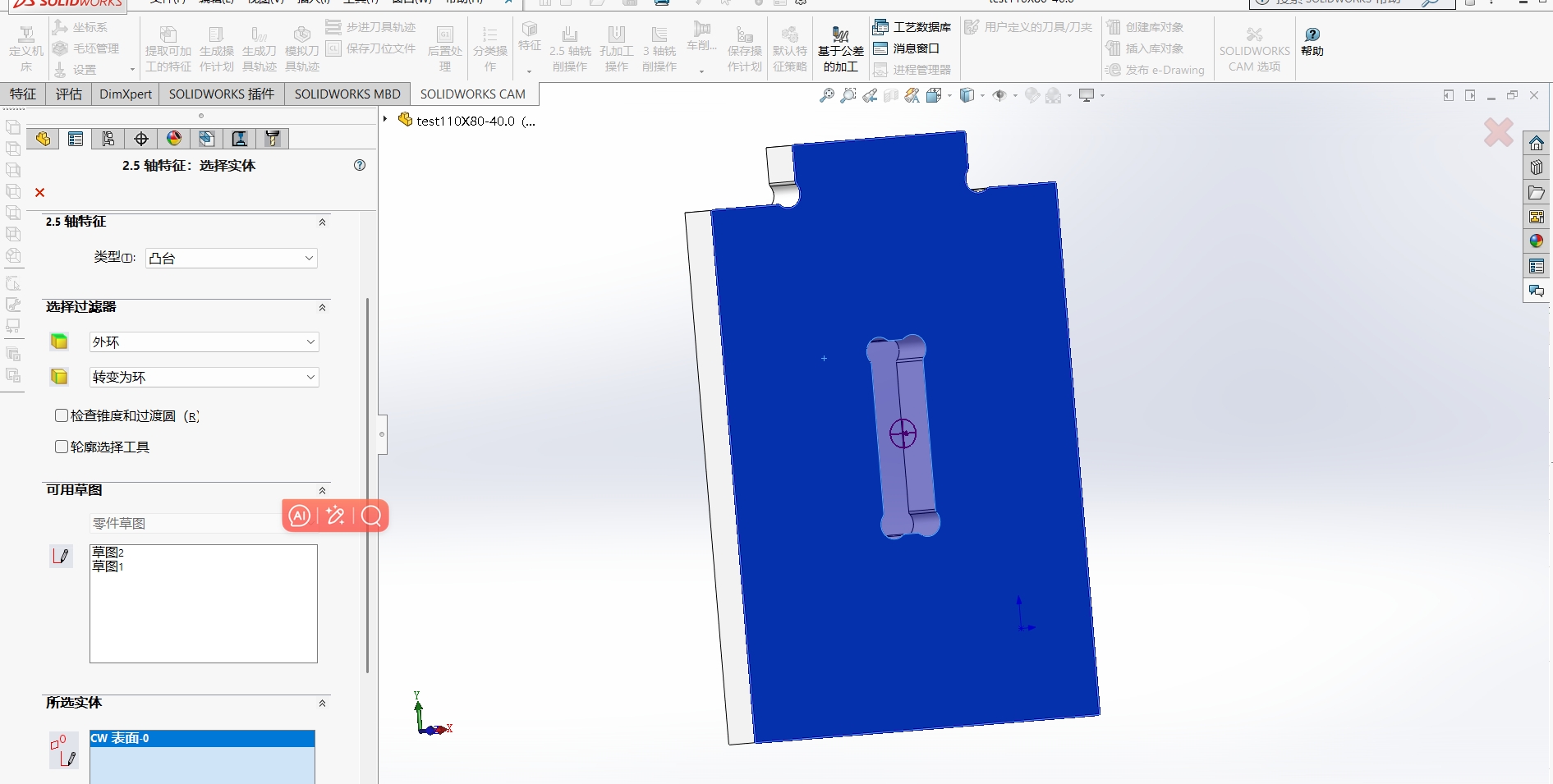Click the View Settings monitor icon
Screen dimensions: 1553x784
1087,96
